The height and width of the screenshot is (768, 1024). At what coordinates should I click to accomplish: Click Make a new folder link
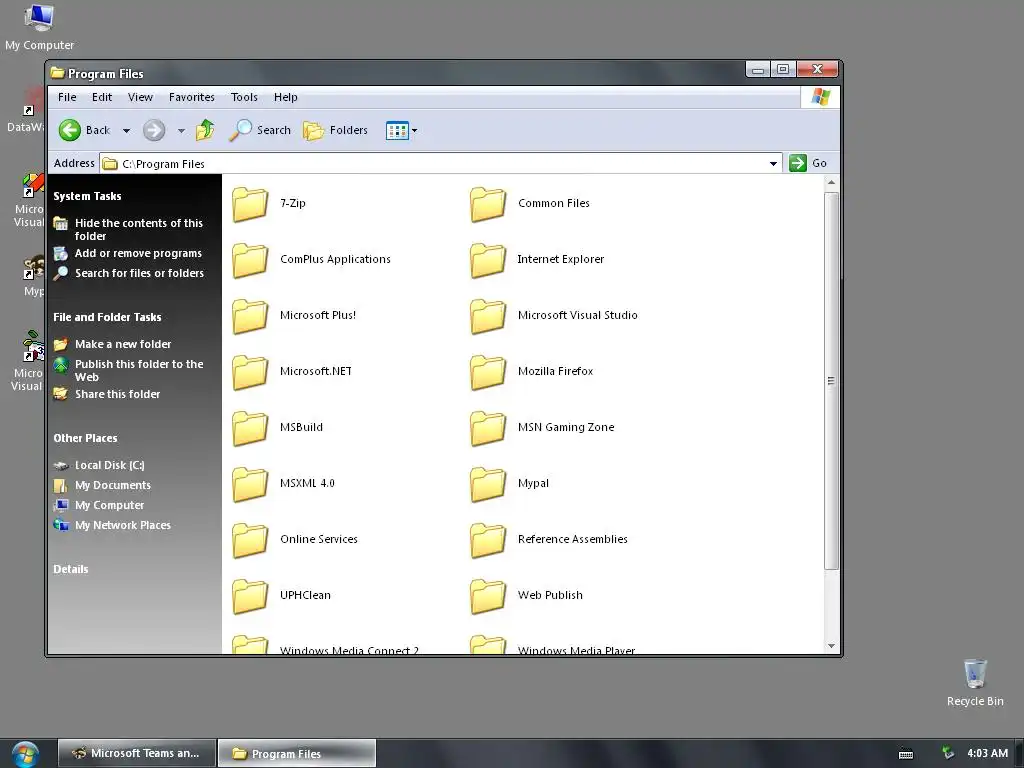coord(123,344)
